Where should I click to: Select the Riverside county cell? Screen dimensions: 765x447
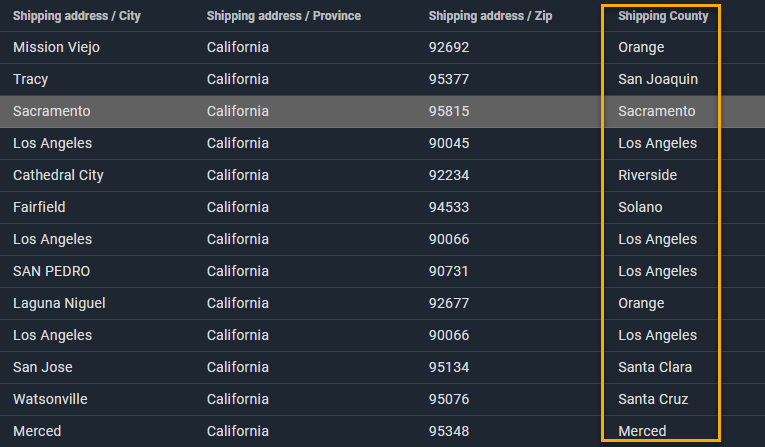click(647, 176)
